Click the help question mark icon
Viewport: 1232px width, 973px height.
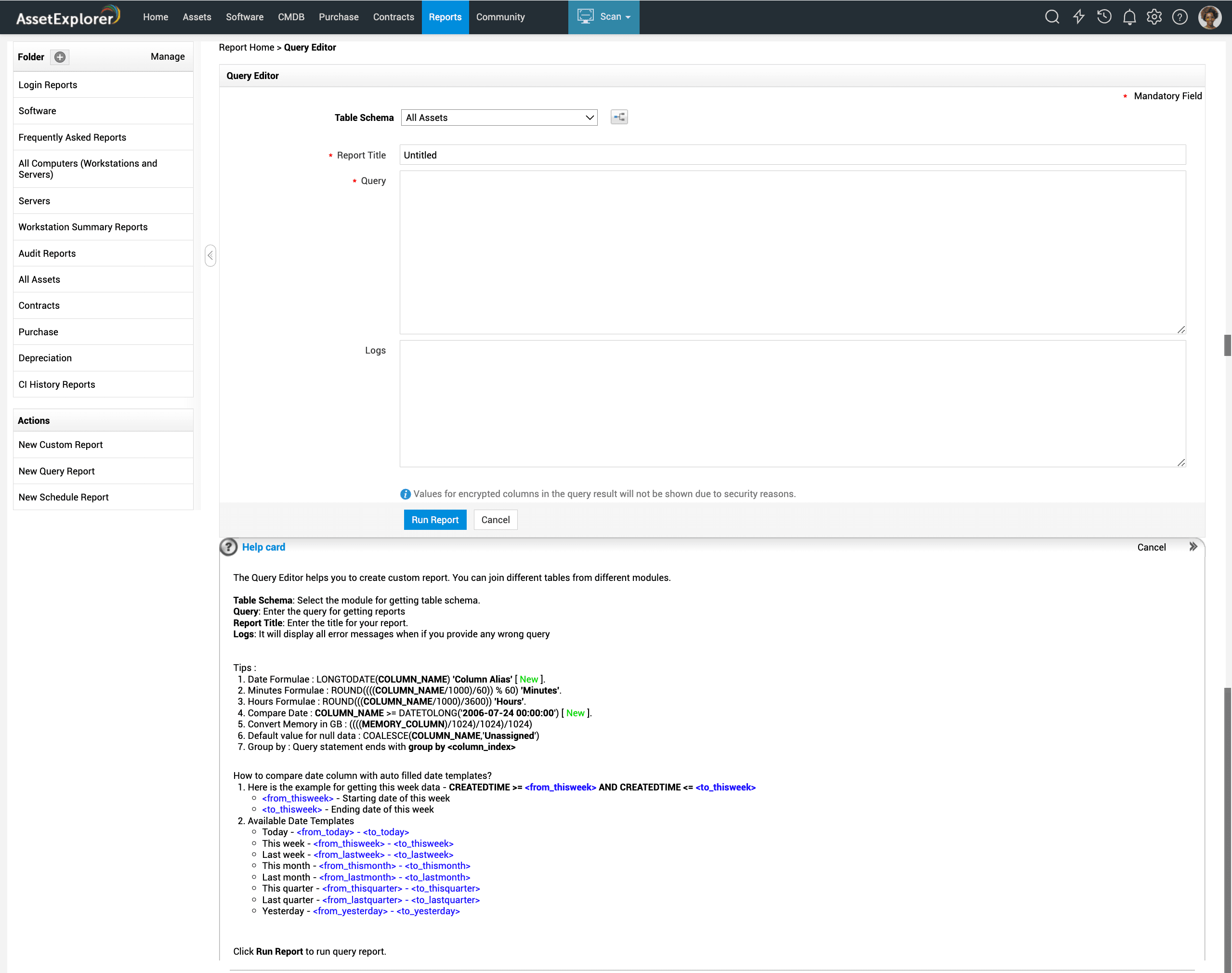pos(1180,17)
